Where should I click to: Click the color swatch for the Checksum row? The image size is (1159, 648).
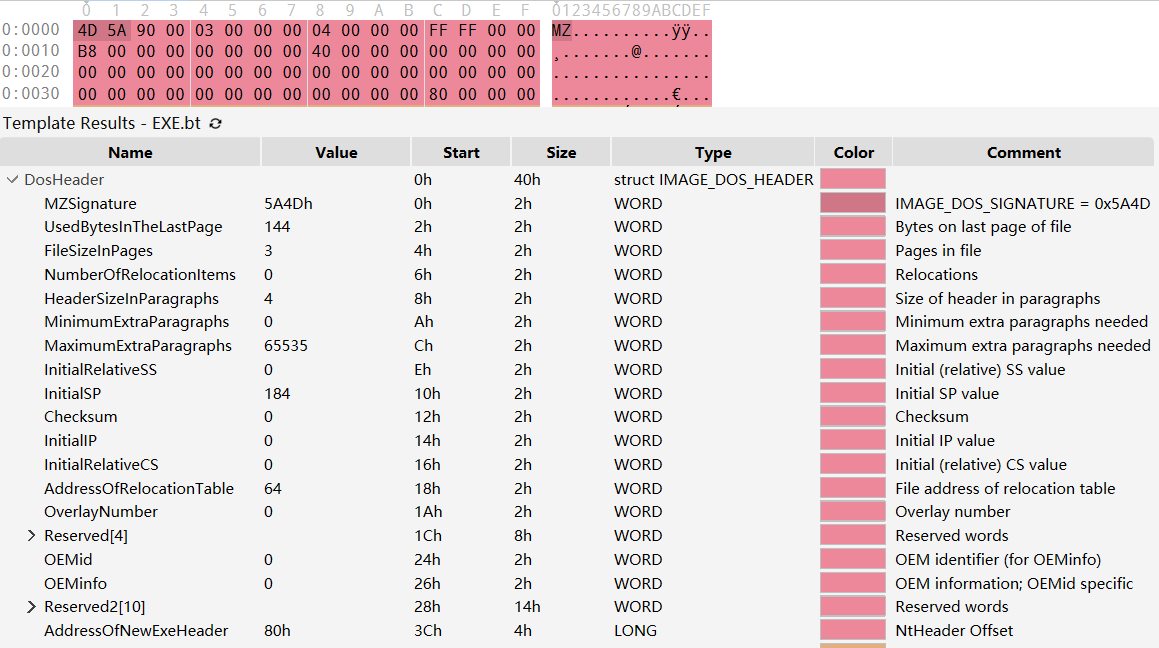pos(852,417)
